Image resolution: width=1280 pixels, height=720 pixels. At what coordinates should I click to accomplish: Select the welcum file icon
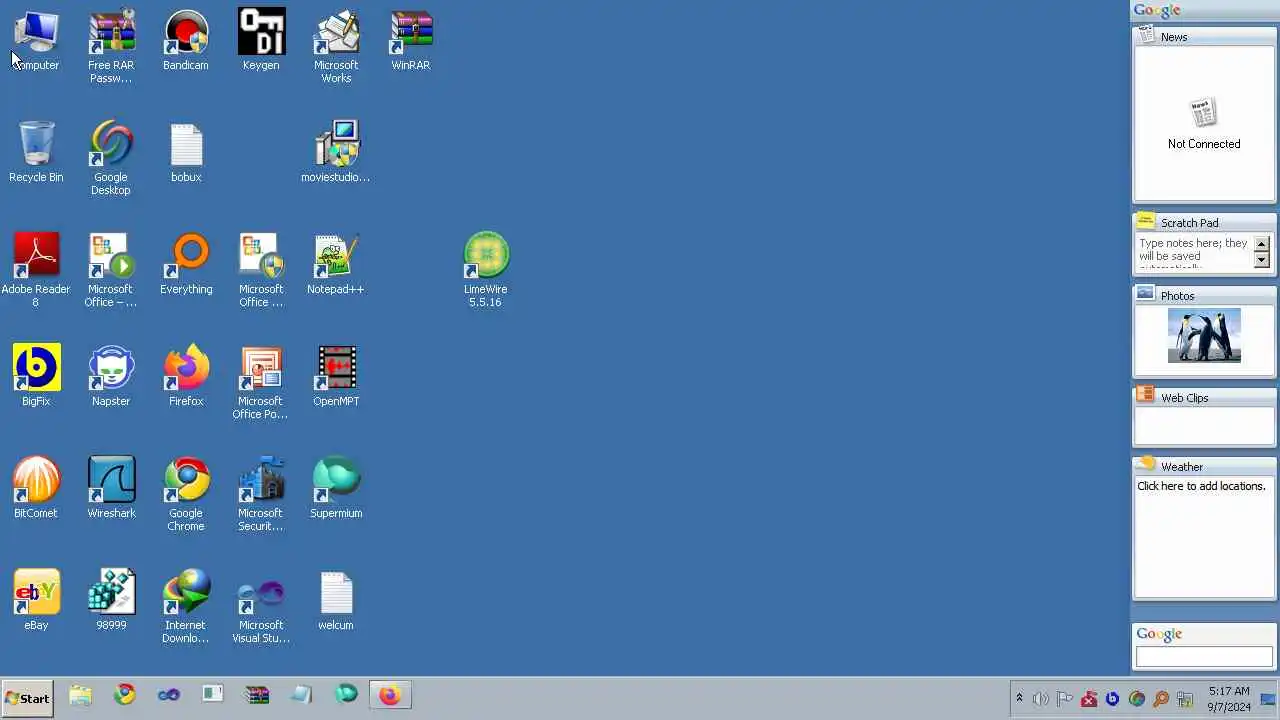(336, 600)
